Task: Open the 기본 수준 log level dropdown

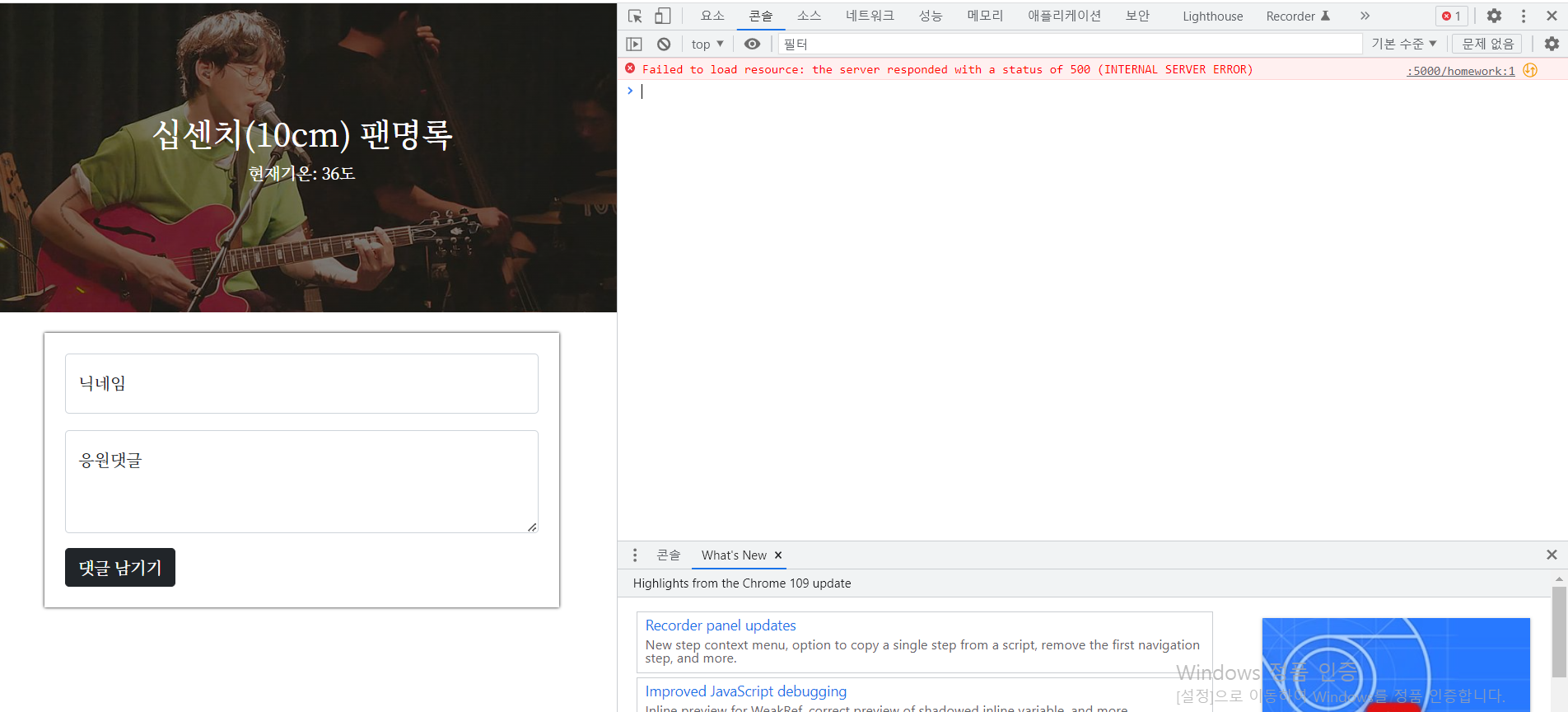Action: 1404,44
